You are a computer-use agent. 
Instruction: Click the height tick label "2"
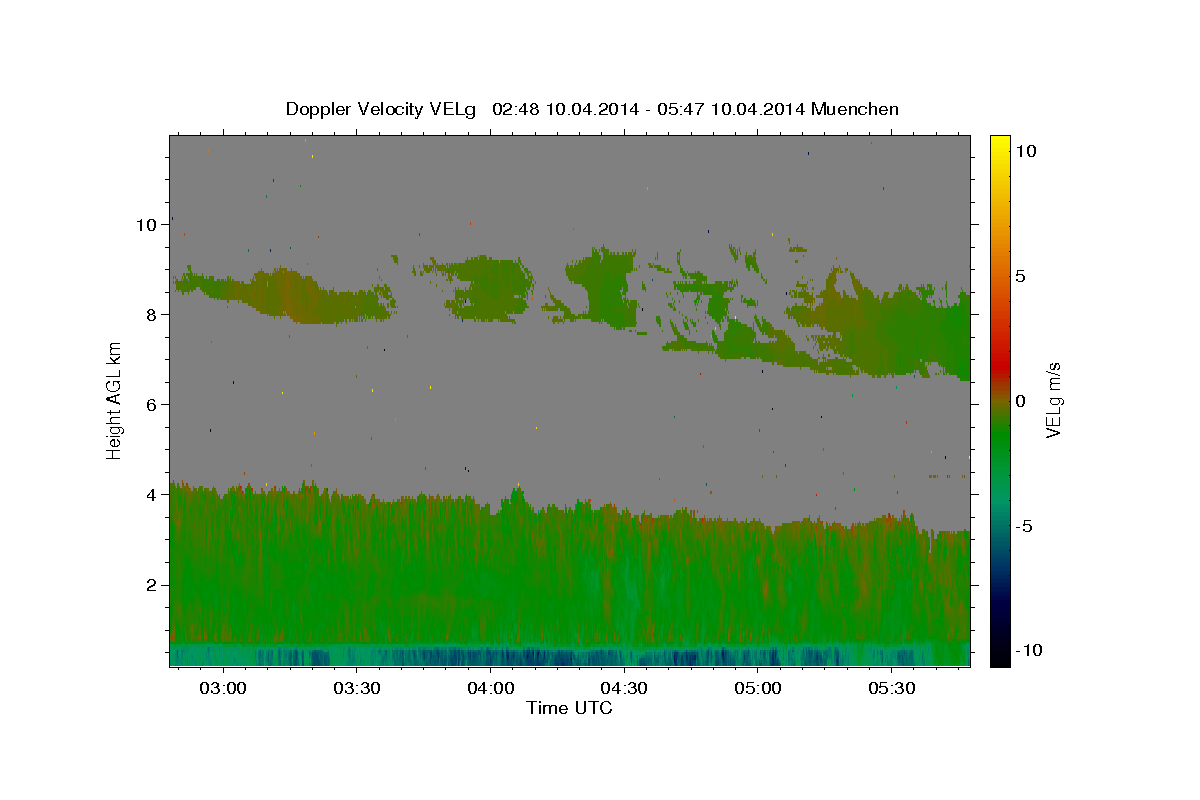pyautogui.click(x=153, y=585)
